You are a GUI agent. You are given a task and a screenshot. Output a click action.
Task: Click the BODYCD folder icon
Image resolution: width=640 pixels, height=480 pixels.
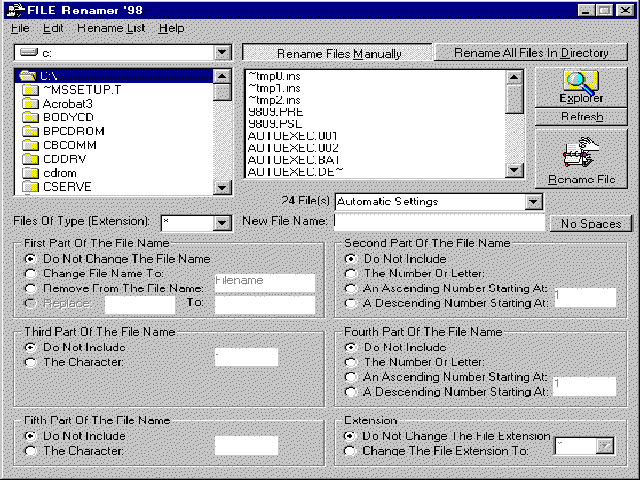(x=30, y=117)
